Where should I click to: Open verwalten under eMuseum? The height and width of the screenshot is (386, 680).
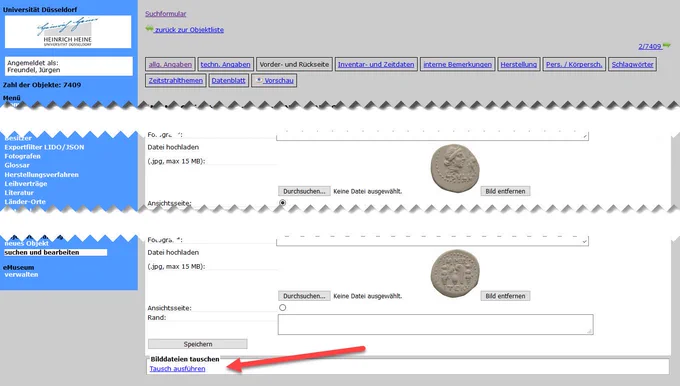(21, 275)
